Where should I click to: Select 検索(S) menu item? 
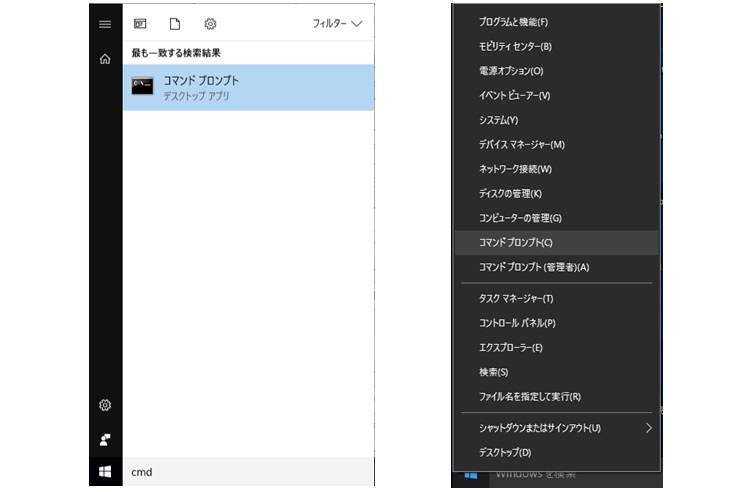(x=556, y=373)
